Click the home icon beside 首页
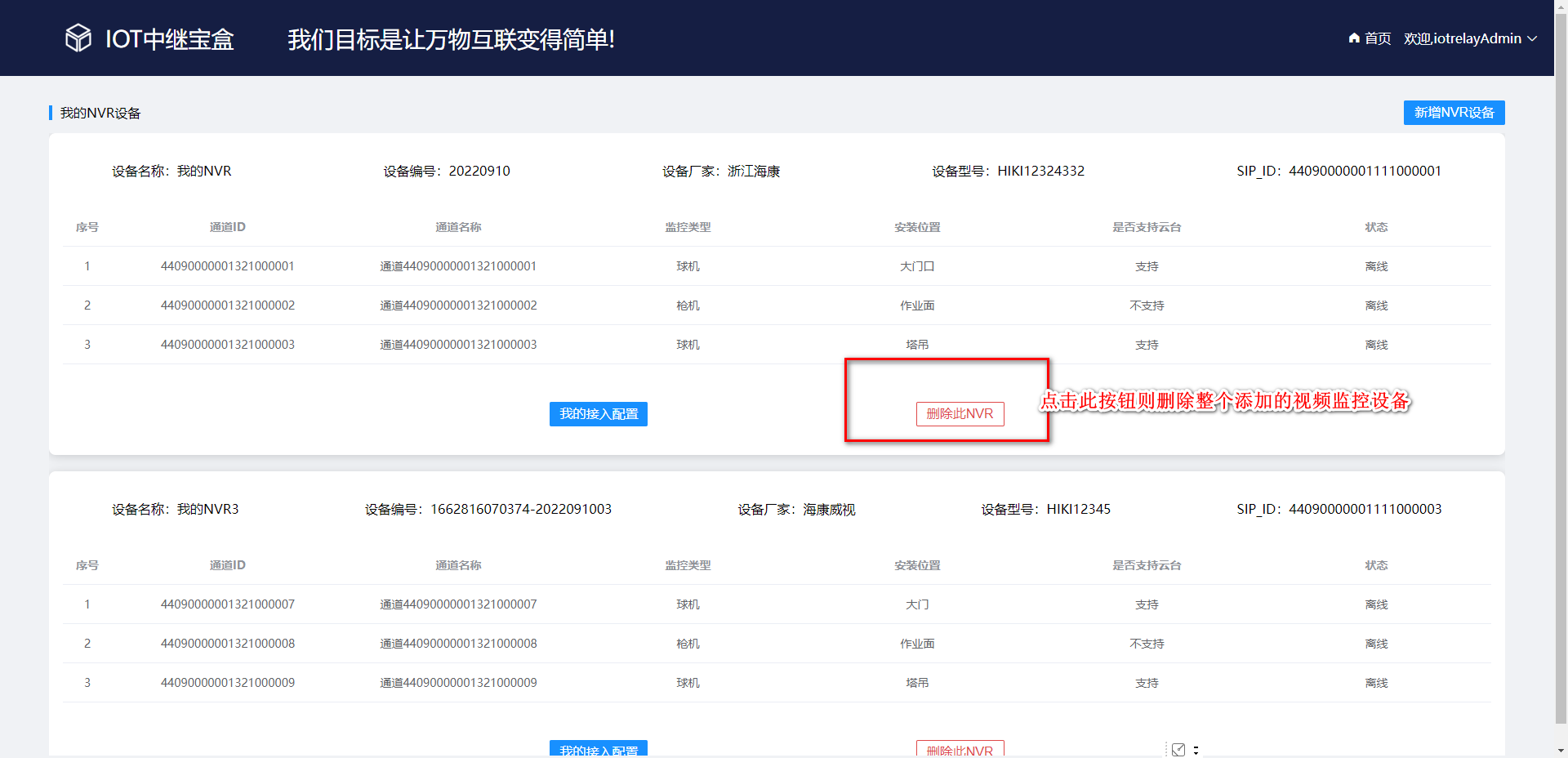 pos(1353,38)
